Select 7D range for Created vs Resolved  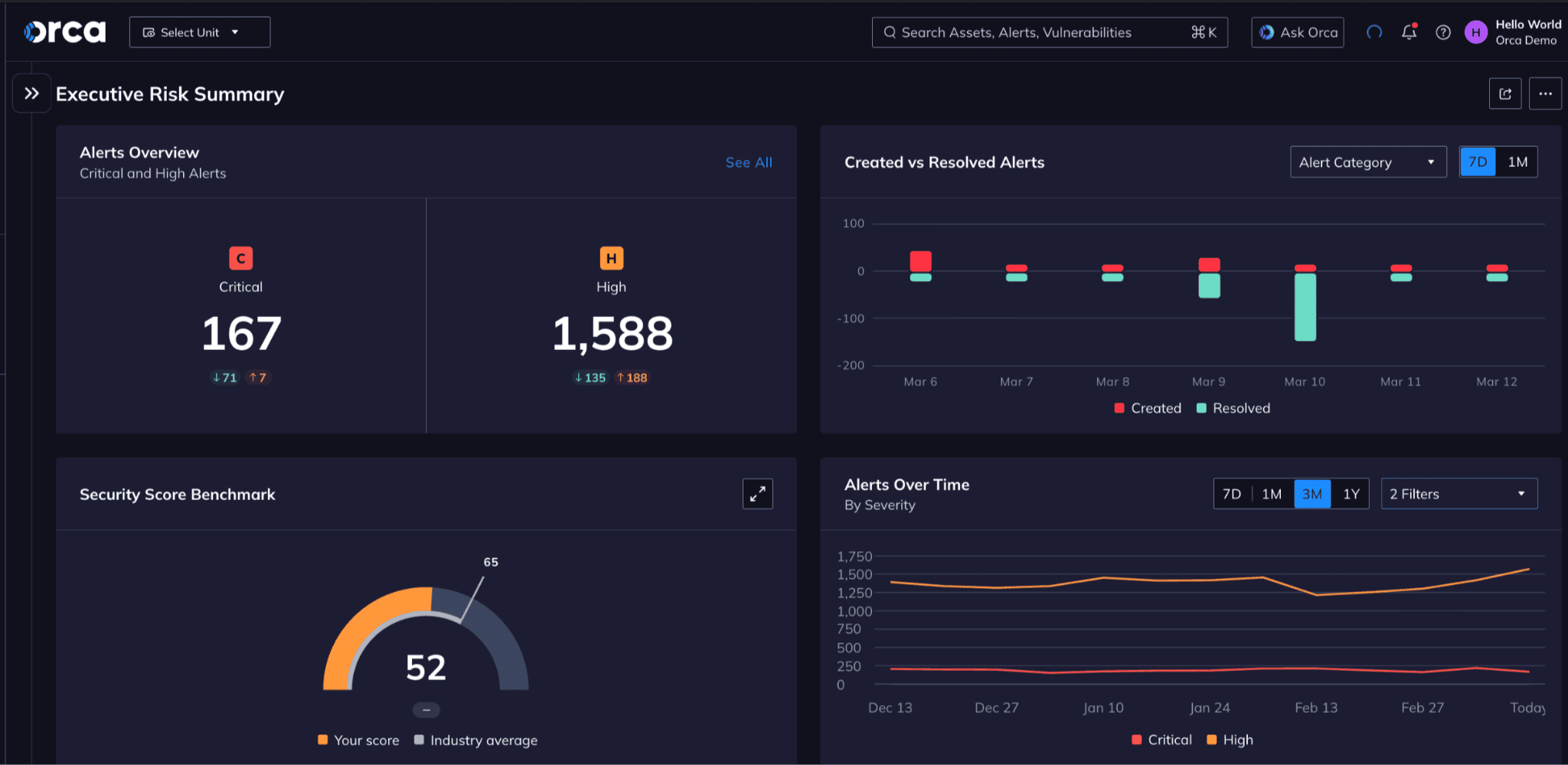[x=1478, y=162]
